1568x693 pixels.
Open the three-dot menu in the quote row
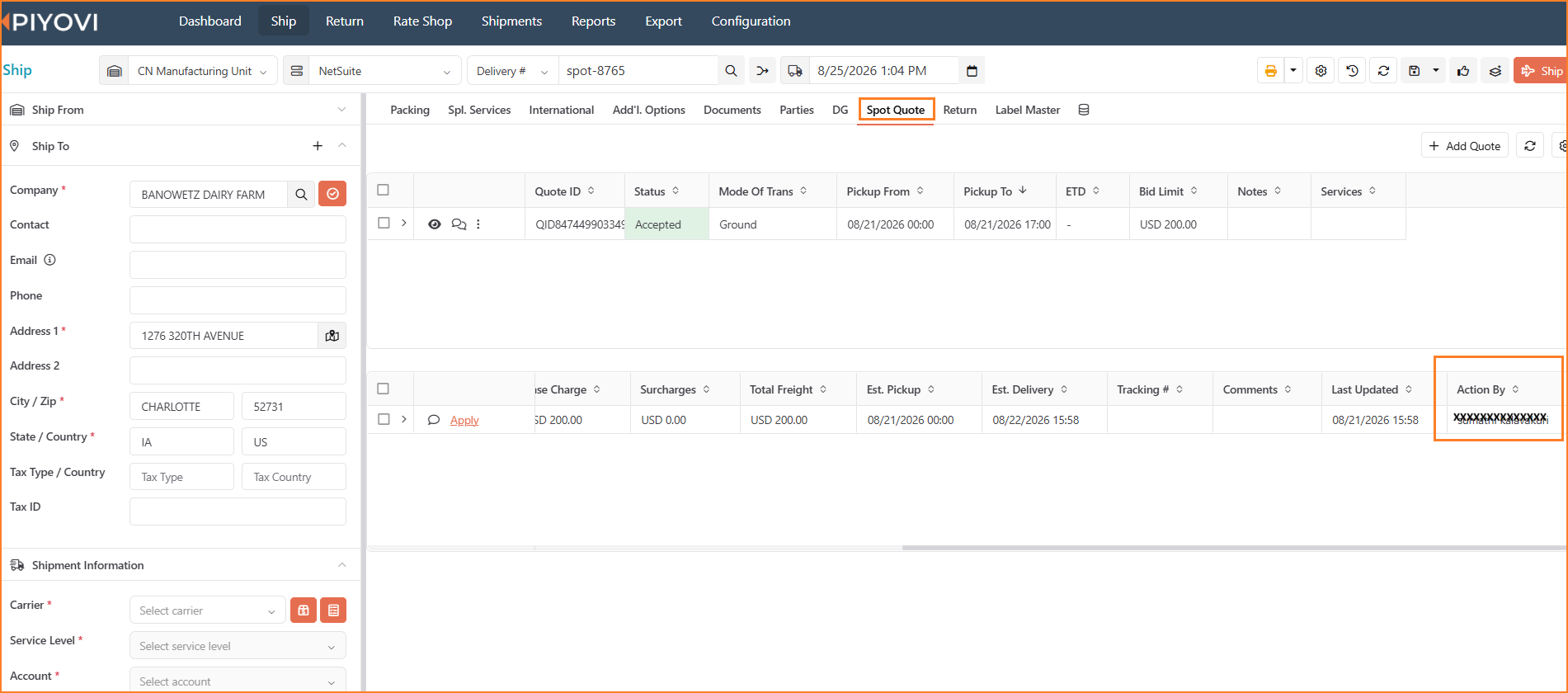click(478, 224)
